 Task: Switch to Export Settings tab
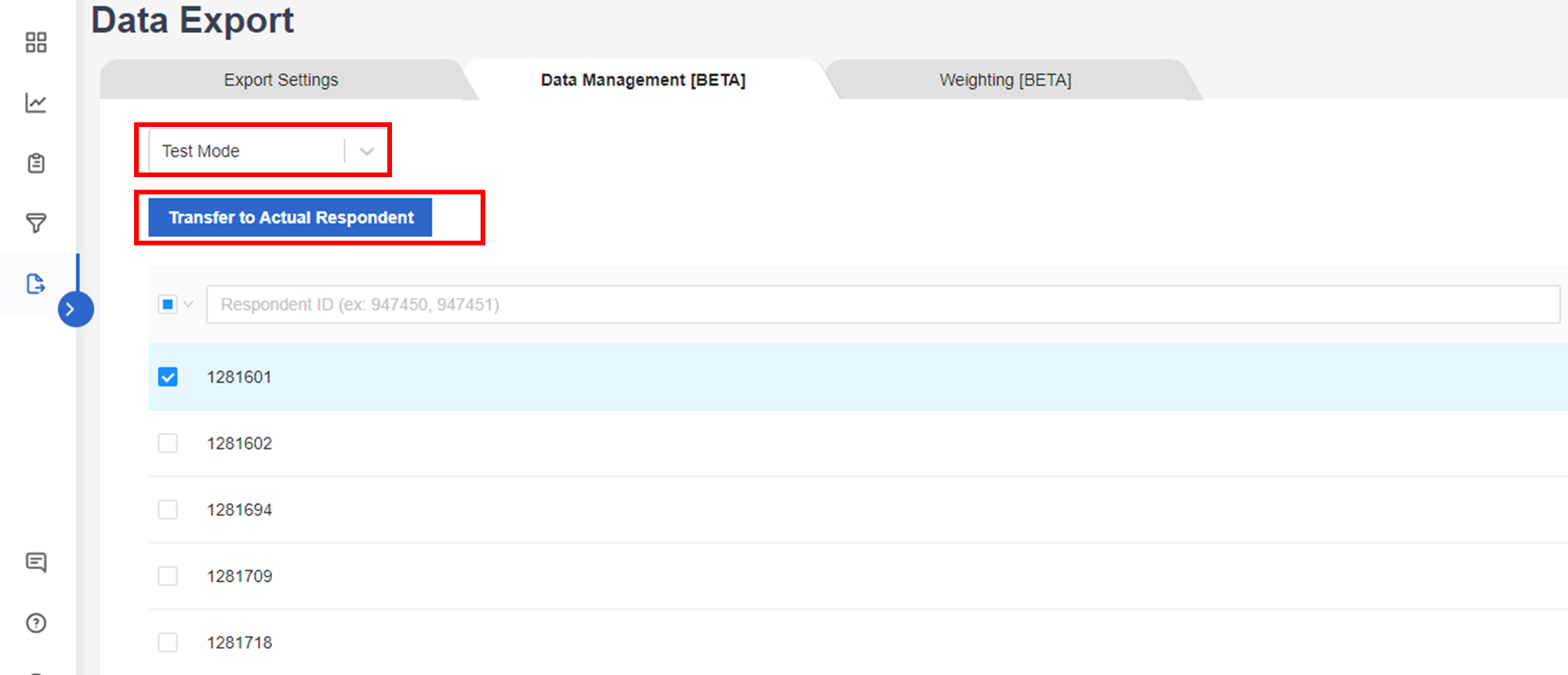pos(281,80)
